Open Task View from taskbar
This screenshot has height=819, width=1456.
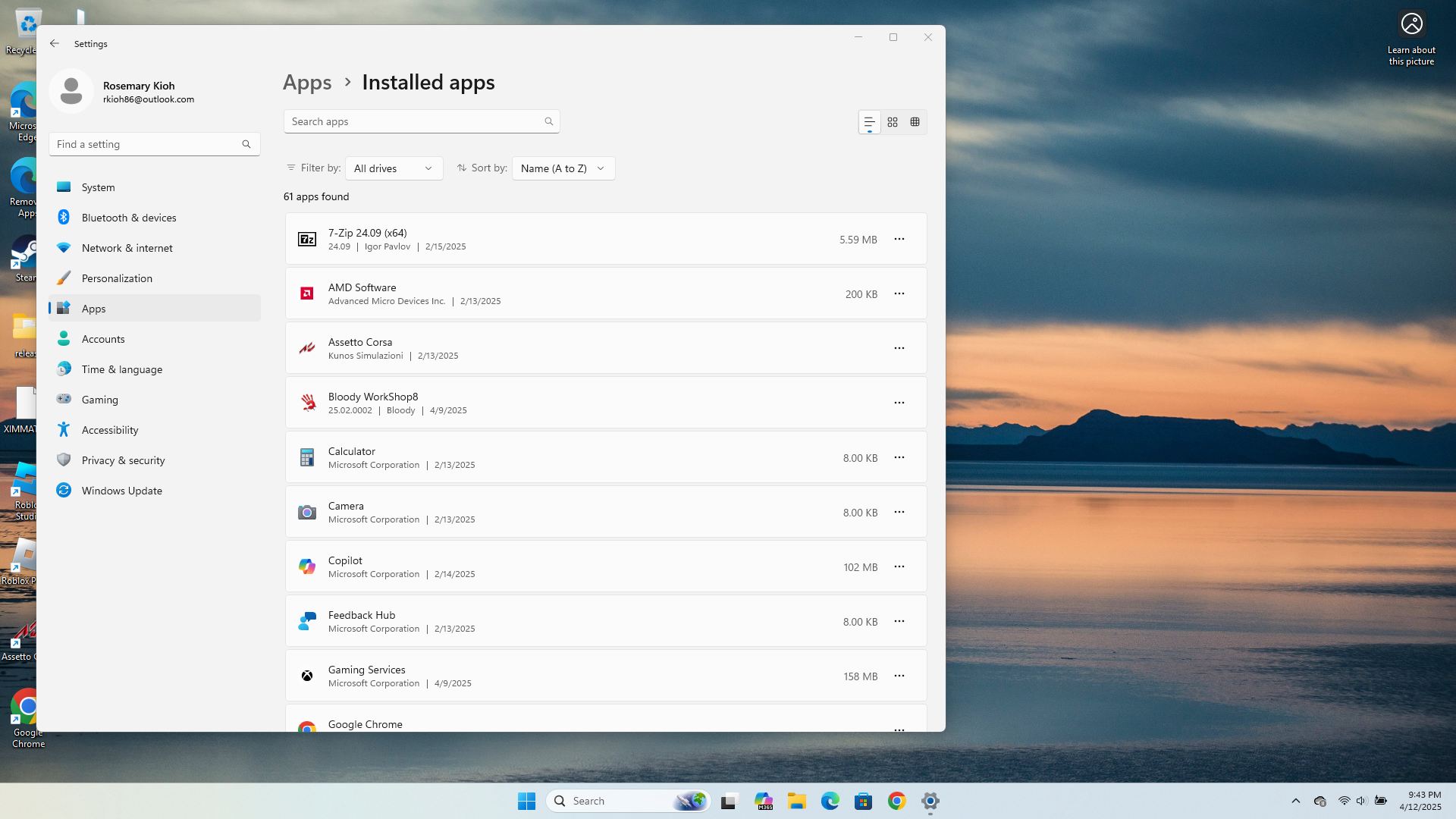pos(730,801)
